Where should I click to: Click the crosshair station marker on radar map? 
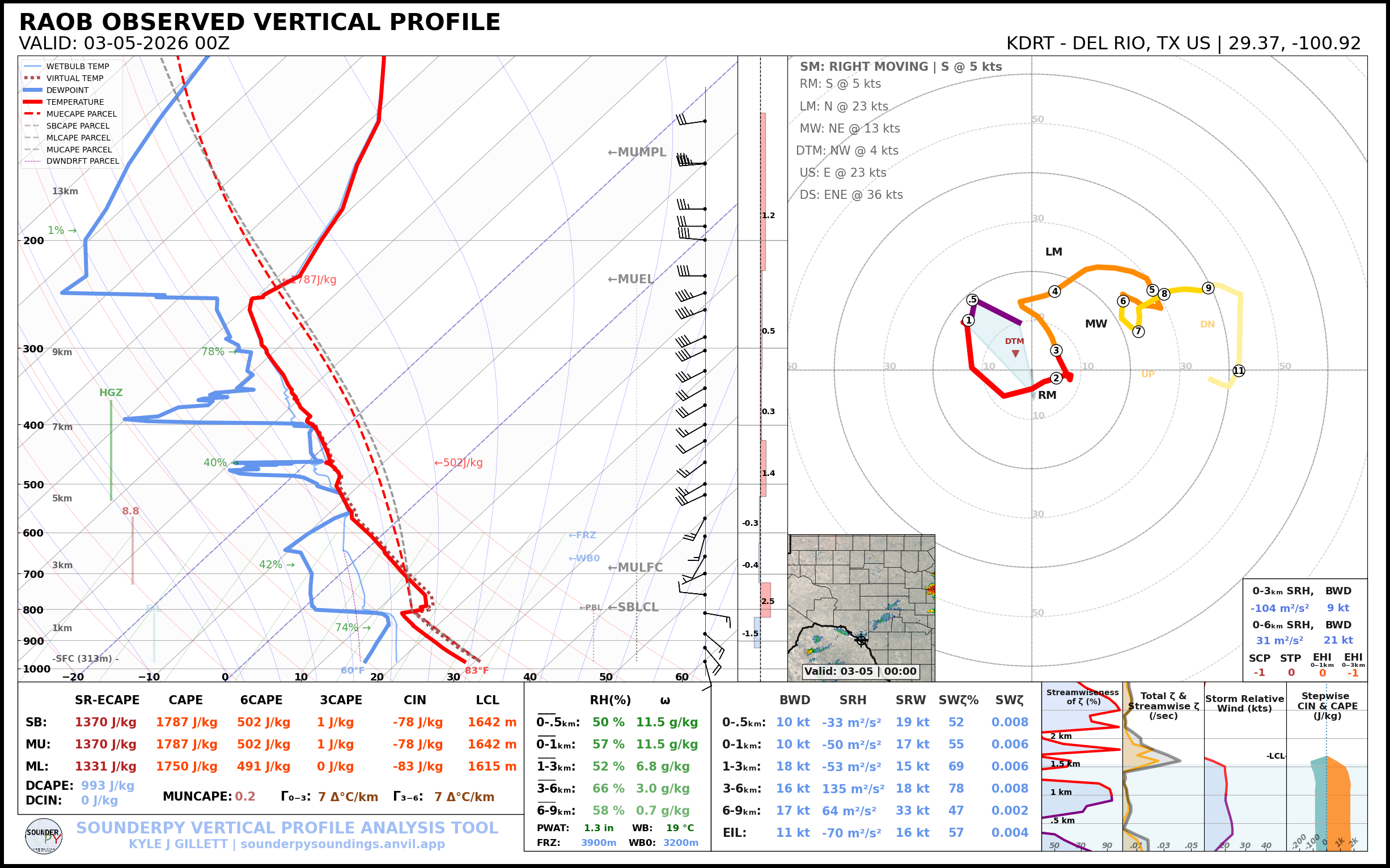[x=861, y=640]
